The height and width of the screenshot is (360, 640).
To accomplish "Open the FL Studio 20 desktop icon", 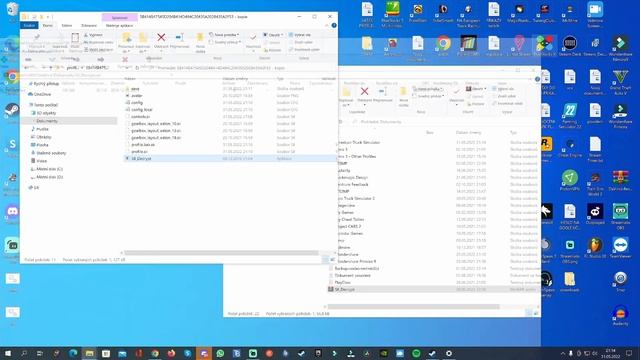I will (595, 245).
